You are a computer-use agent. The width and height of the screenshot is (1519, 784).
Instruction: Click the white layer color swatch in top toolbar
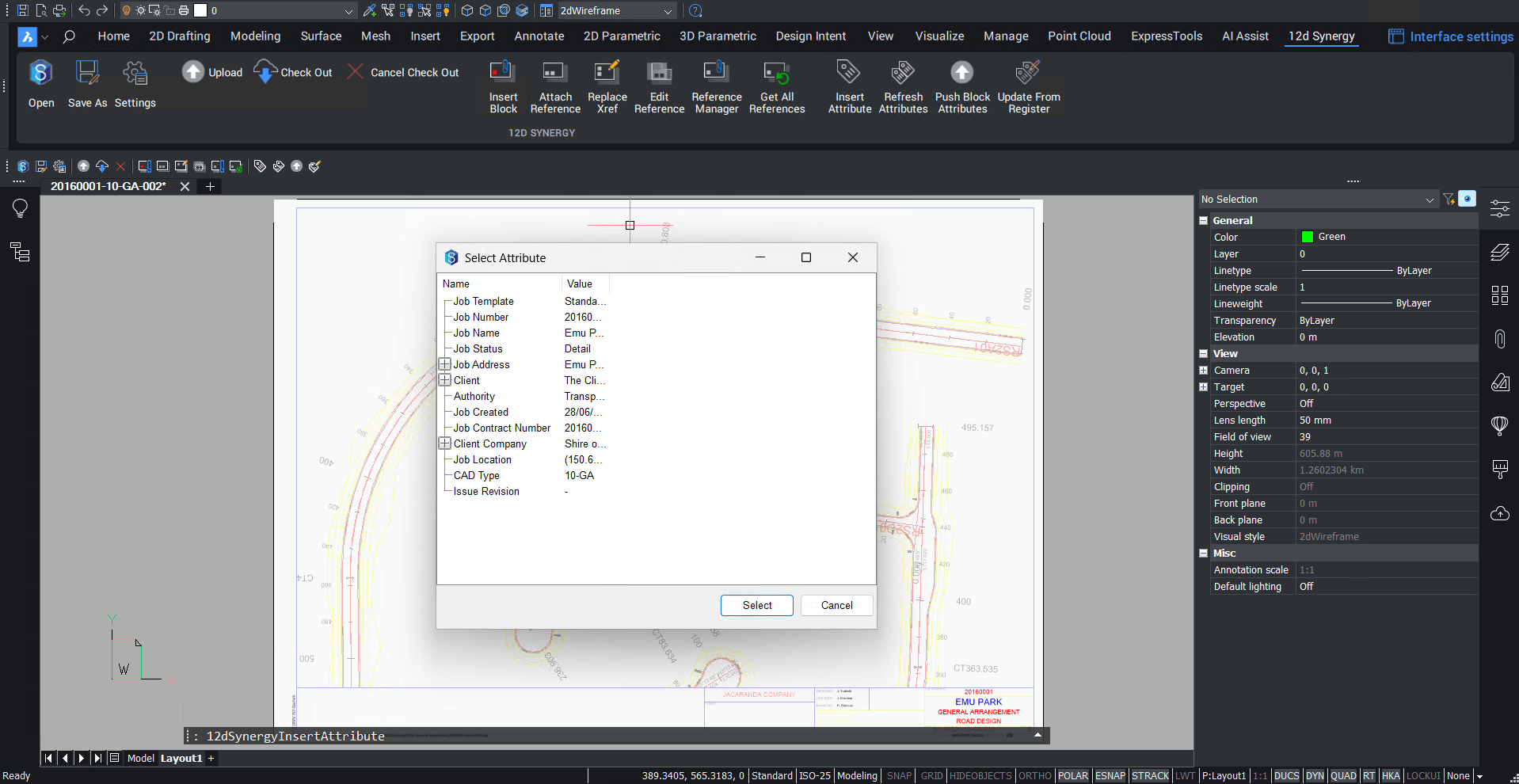(200, 11)
